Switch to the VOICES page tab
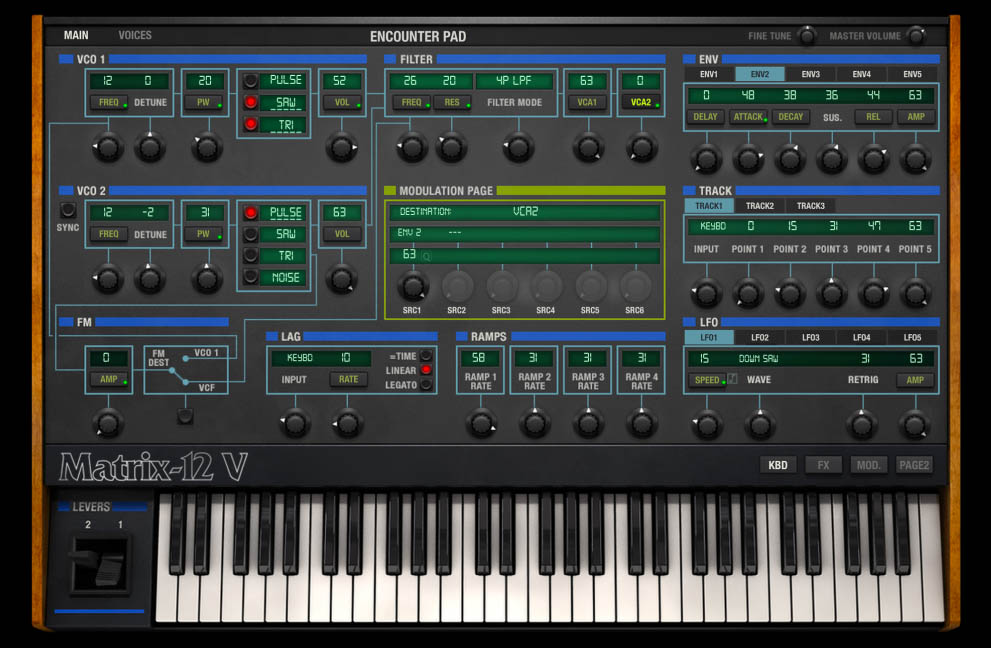This screenshot has width=991, height=648. coord(135,35)
